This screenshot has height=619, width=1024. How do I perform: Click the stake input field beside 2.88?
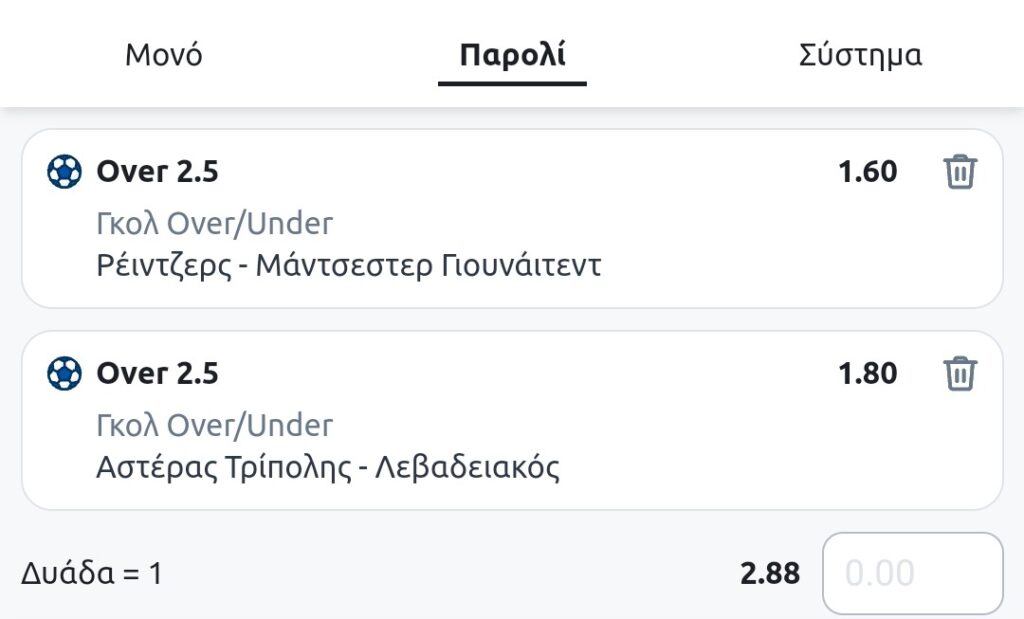click(912, 573)
